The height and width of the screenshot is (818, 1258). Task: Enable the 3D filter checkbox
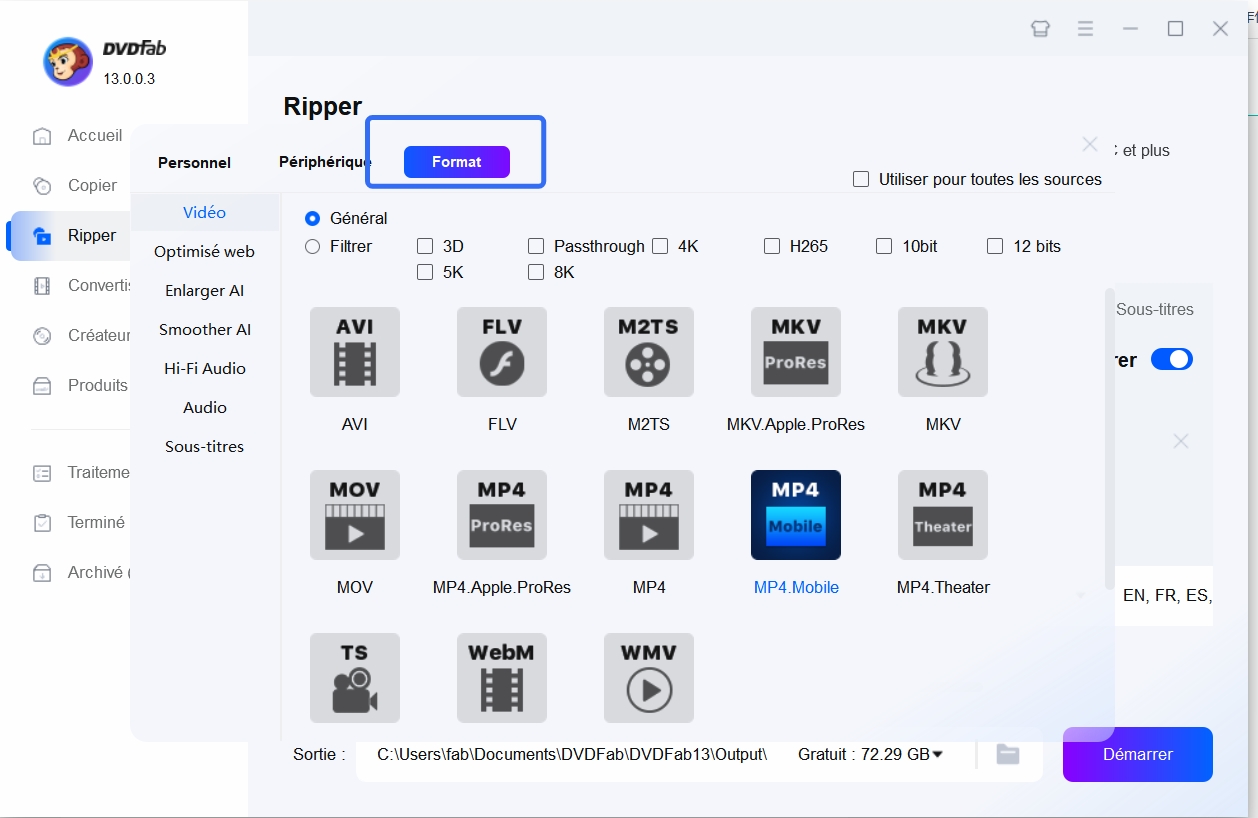click(425, 246)
